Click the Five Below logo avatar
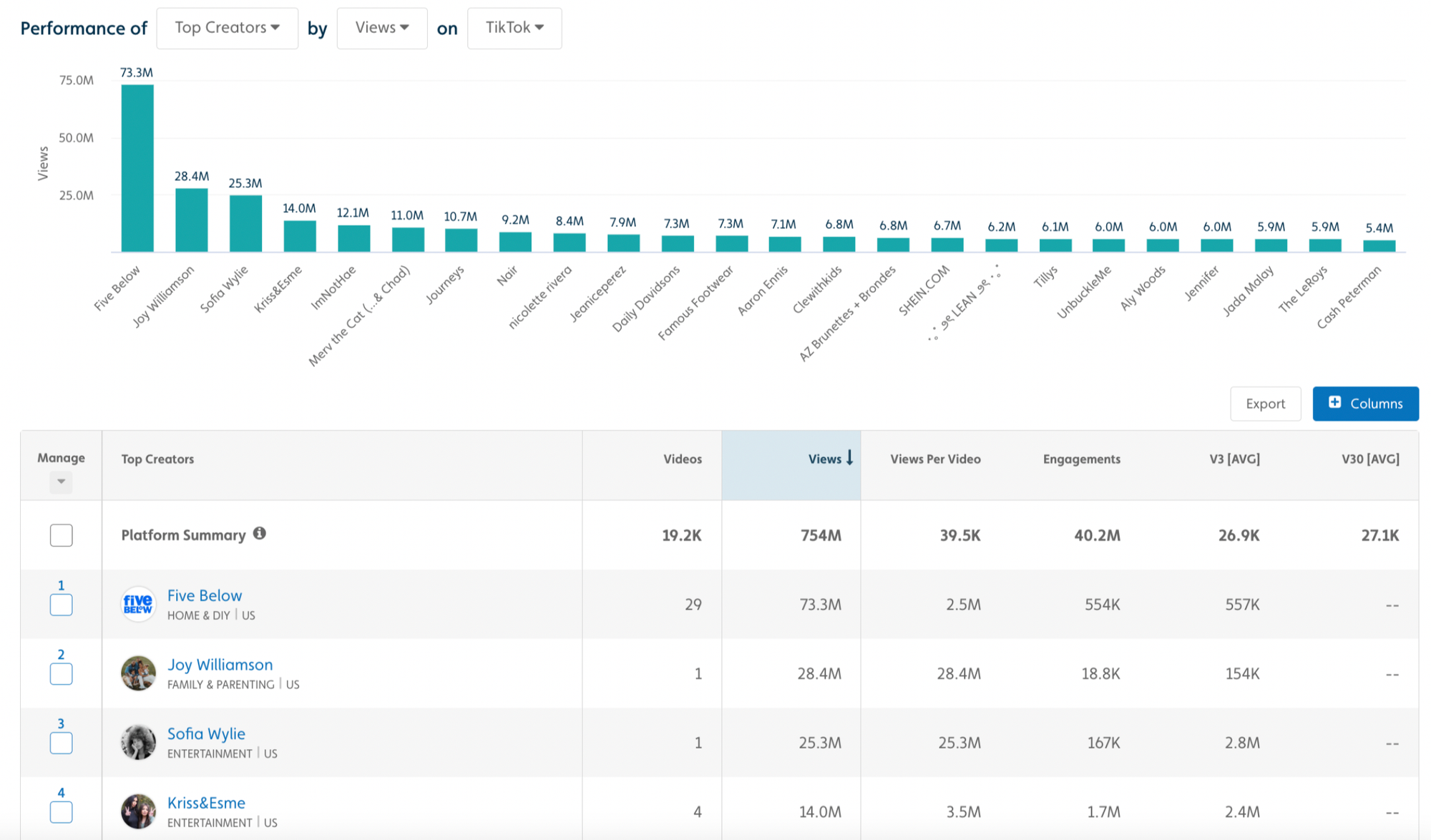The image size is (1431, 840). tap(138, 605)
